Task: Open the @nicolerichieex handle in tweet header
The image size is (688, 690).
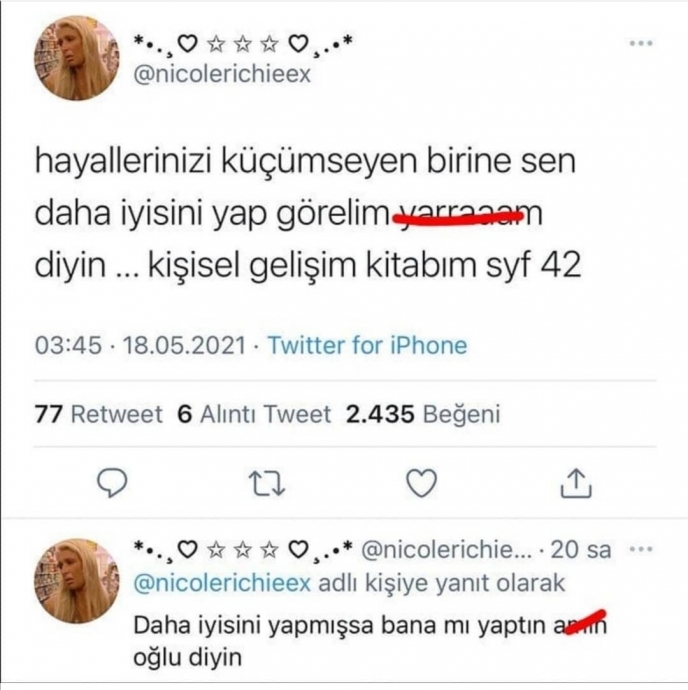Action: click(x=222, y=74)
